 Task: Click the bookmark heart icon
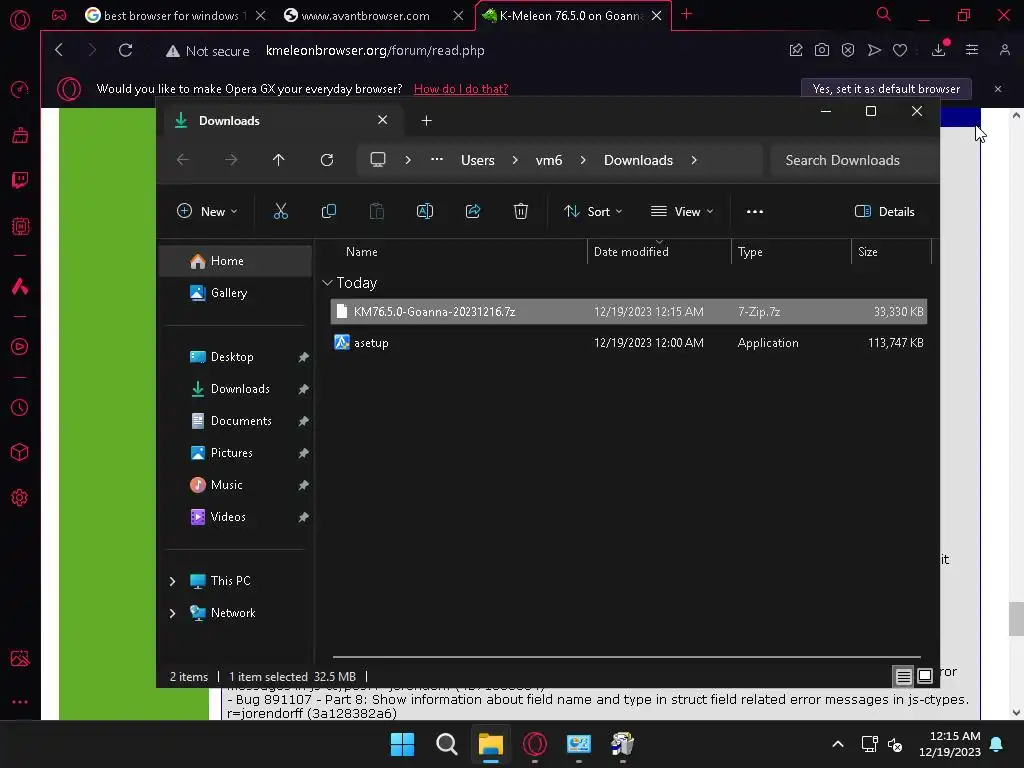[x=900, y=50]
